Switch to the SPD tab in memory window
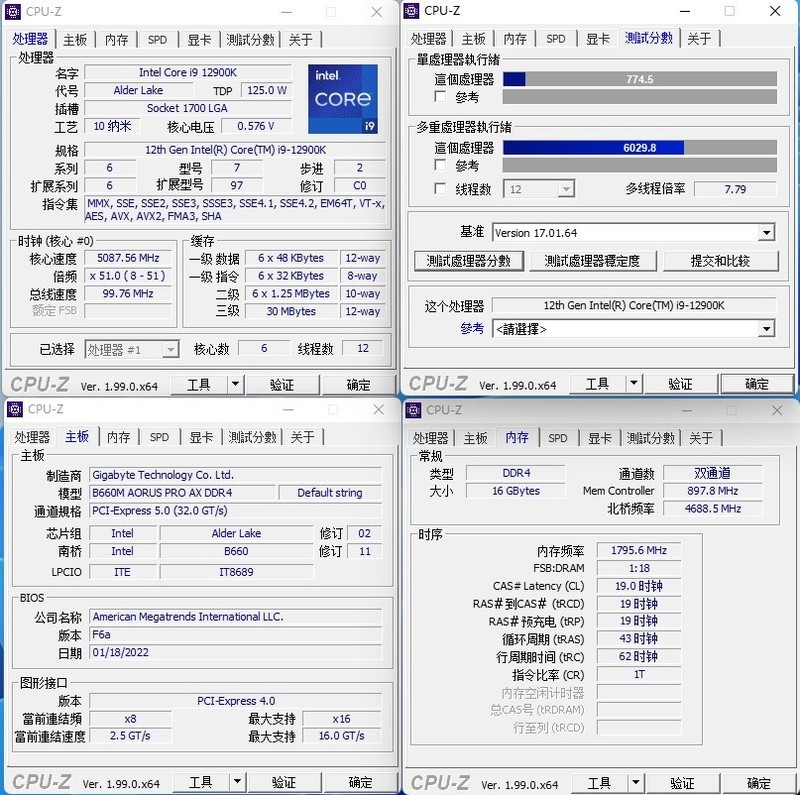Screen dimensions: 800x795 tap(558, 437)
